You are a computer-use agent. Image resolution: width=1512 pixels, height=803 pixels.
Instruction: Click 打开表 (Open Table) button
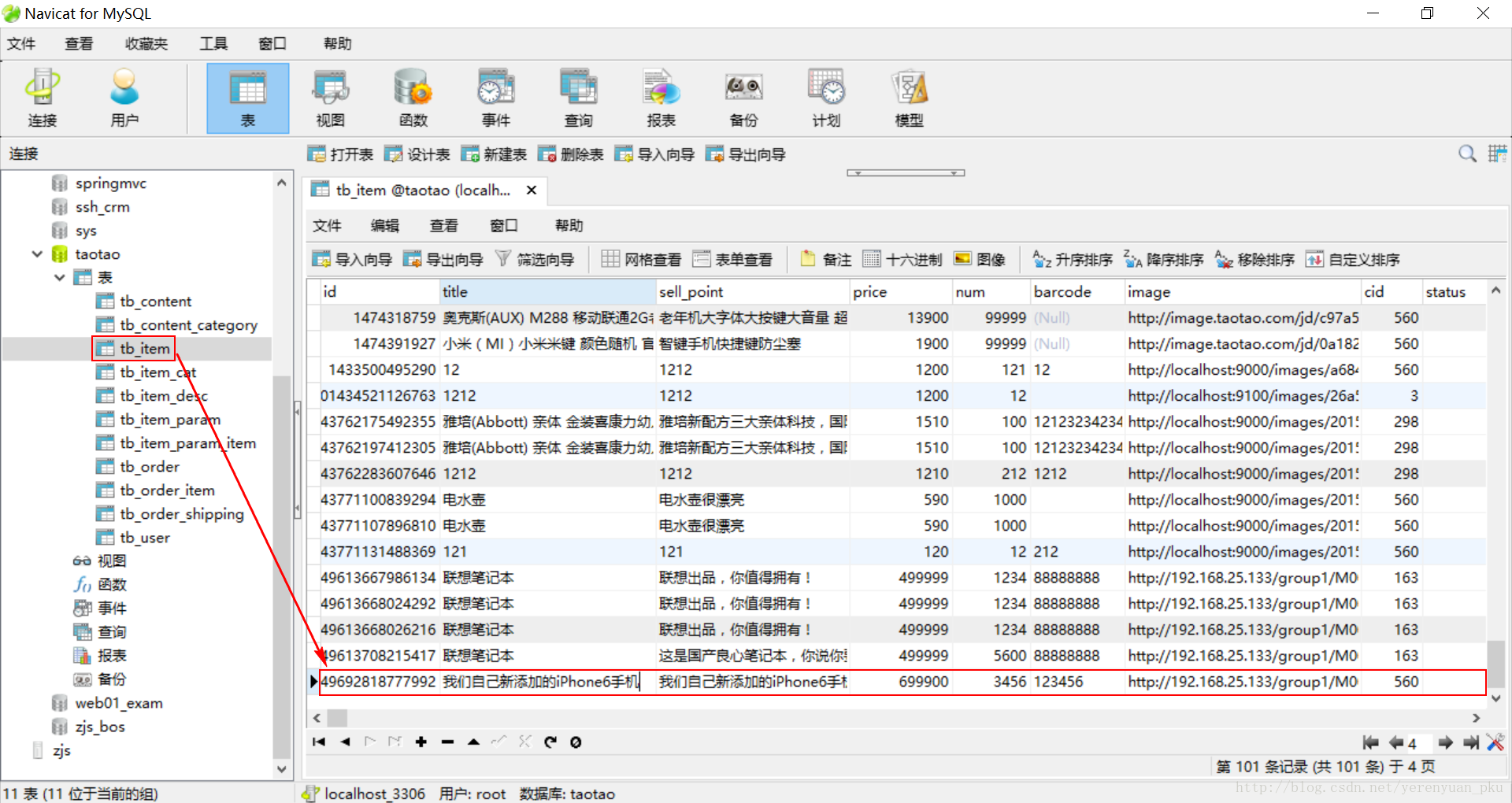(x=340, y=154)
